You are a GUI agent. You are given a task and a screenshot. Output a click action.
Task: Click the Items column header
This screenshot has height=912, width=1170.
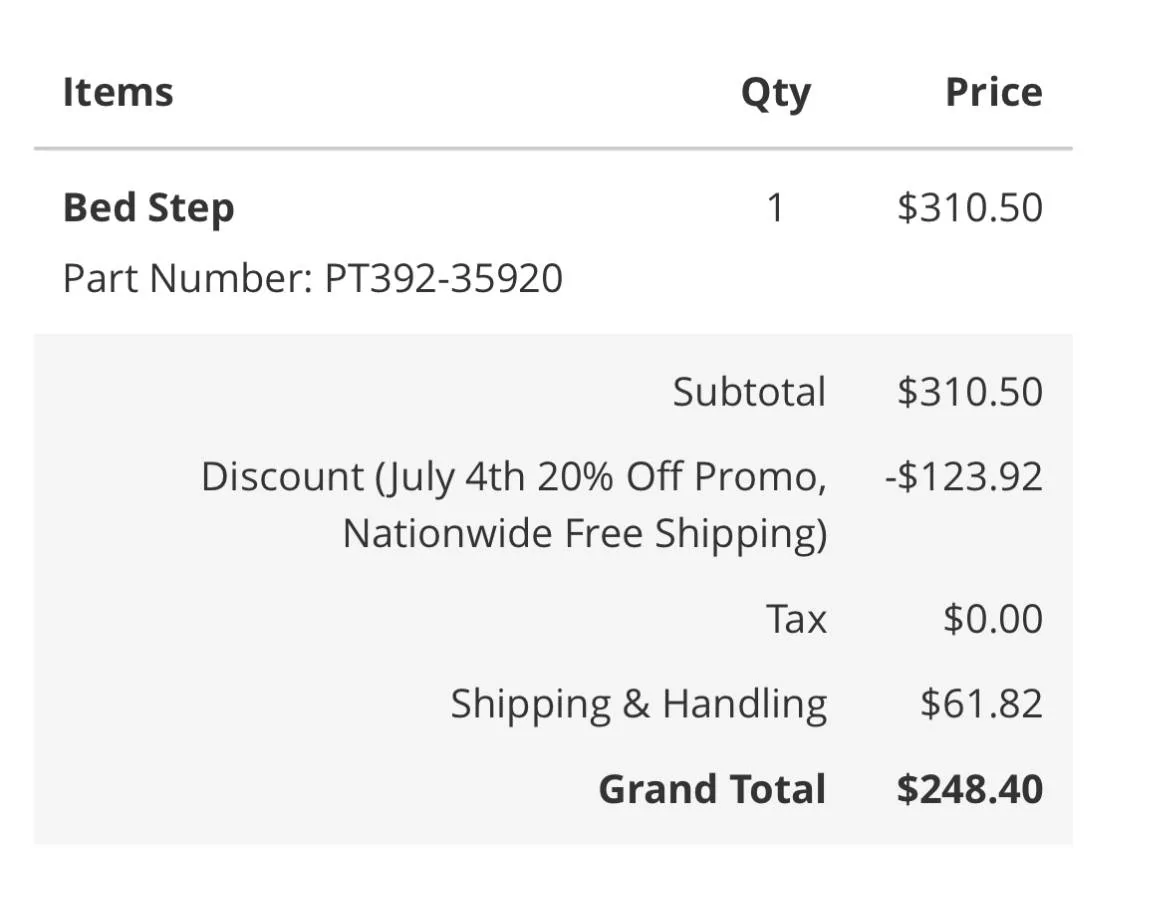118,93
